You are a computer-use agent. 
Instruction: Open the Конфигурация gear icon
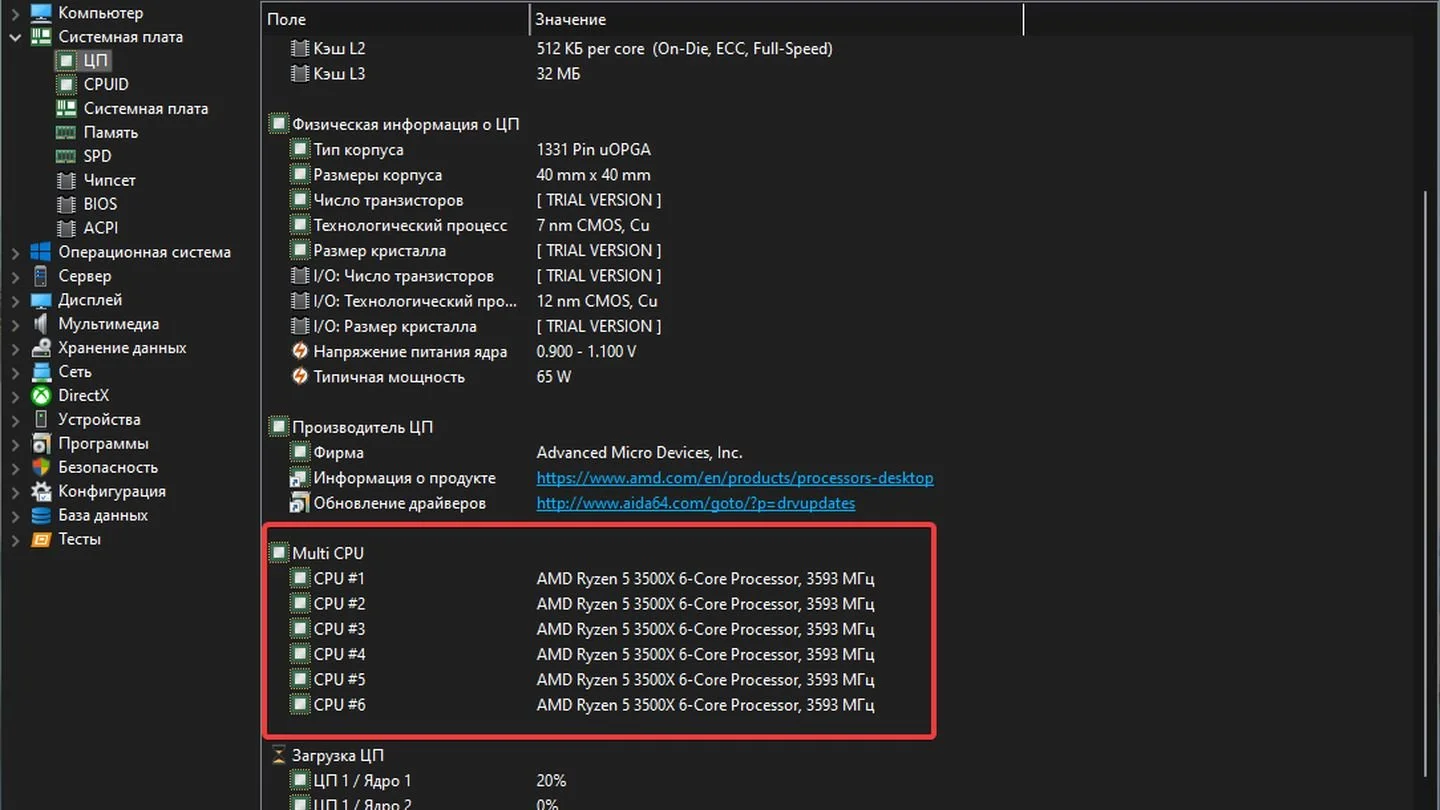[x=41, y=491]
